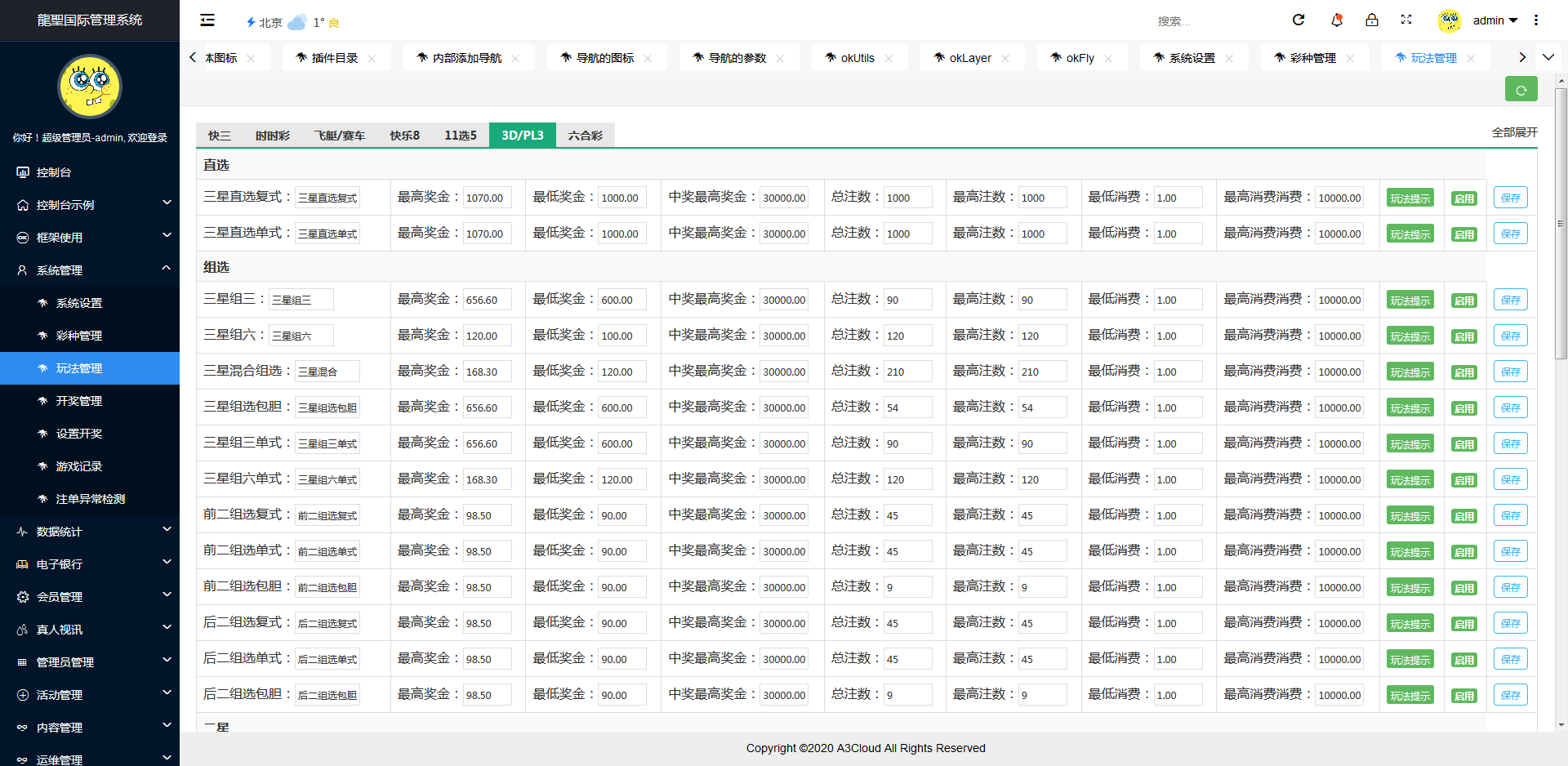This screenshot has width=1568, height=766.
Task: Close the 系统设置 tab
Action: [1229, 58]
